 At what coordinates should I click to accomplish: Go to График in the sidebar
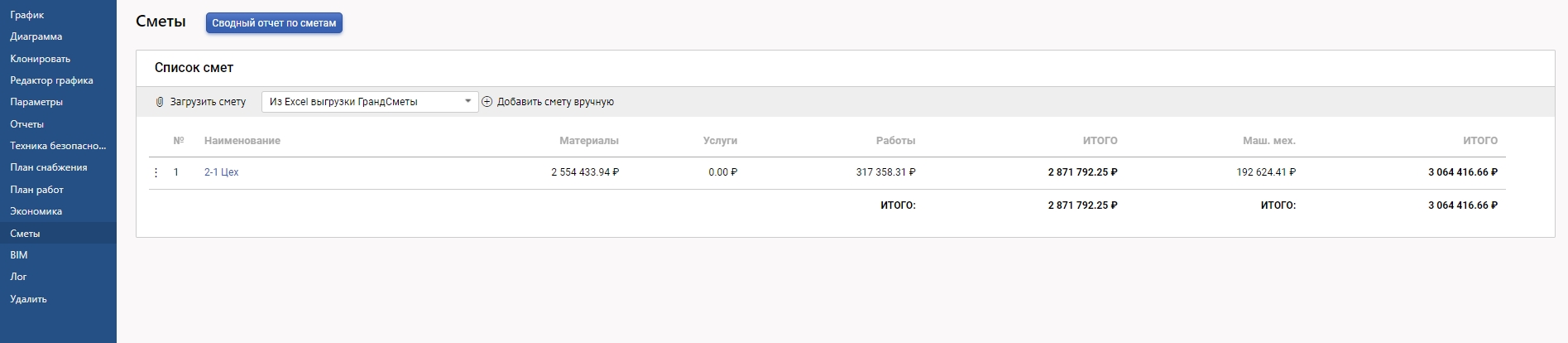(27, 15)
